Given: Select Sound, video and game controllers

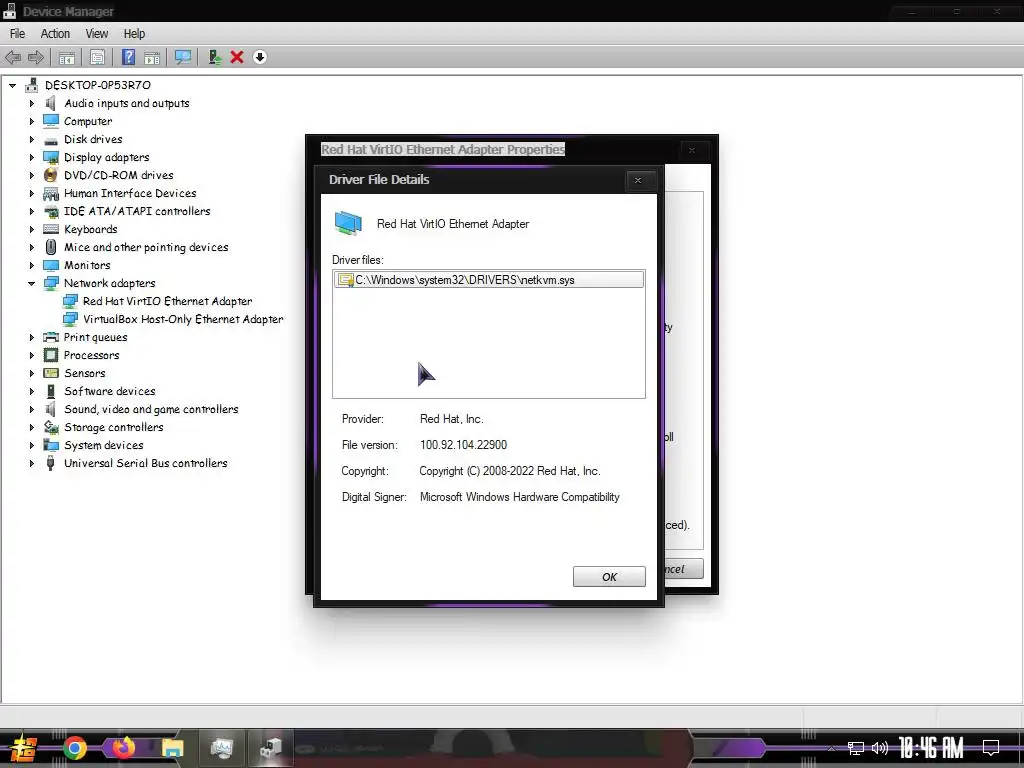Looking at the screenshot, I should (x=151, y=409).
